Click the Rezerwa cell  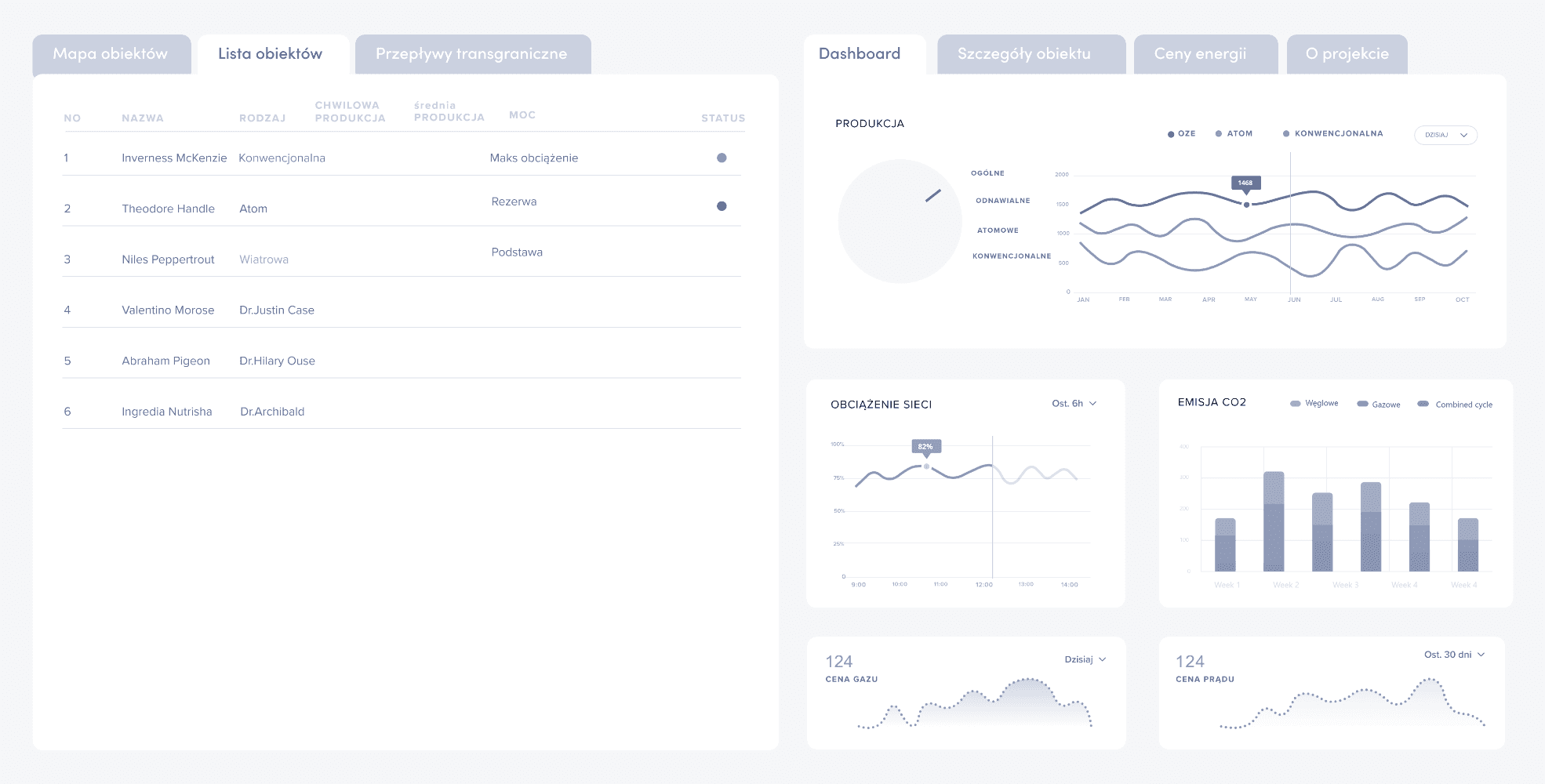514,201
